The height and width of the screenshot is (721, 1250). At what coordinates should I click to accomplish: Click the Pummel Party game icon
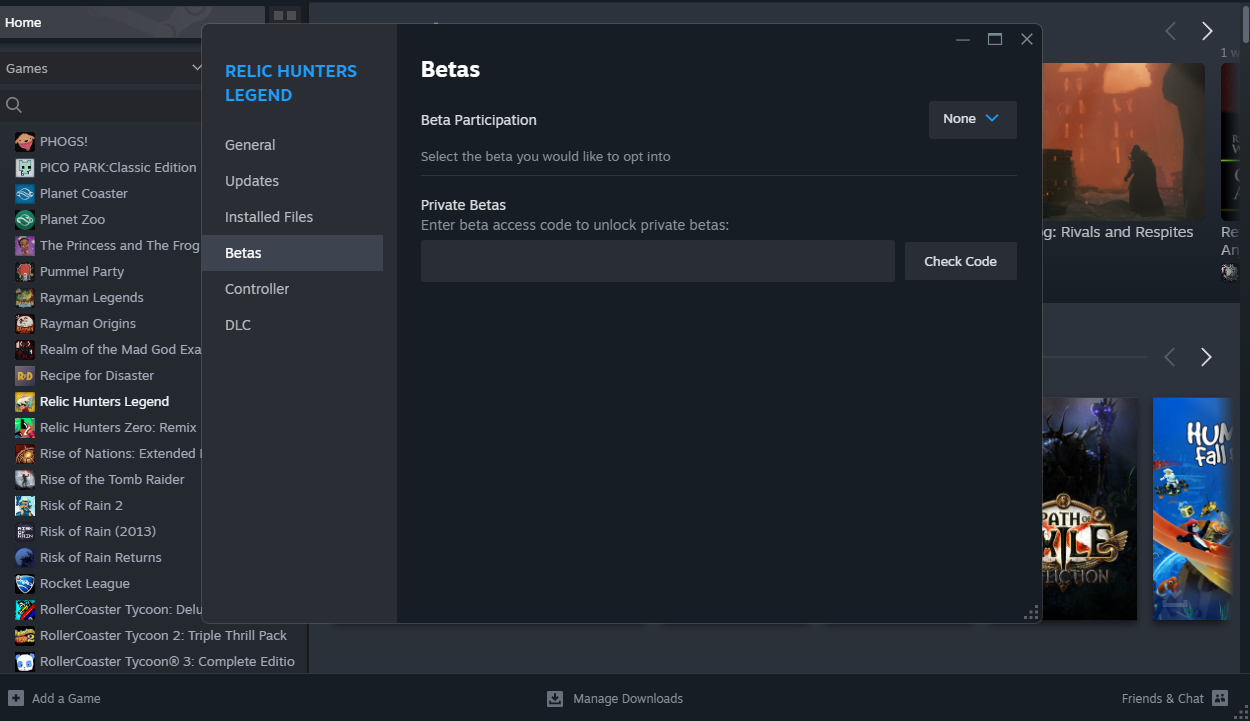tap(25, 272)
